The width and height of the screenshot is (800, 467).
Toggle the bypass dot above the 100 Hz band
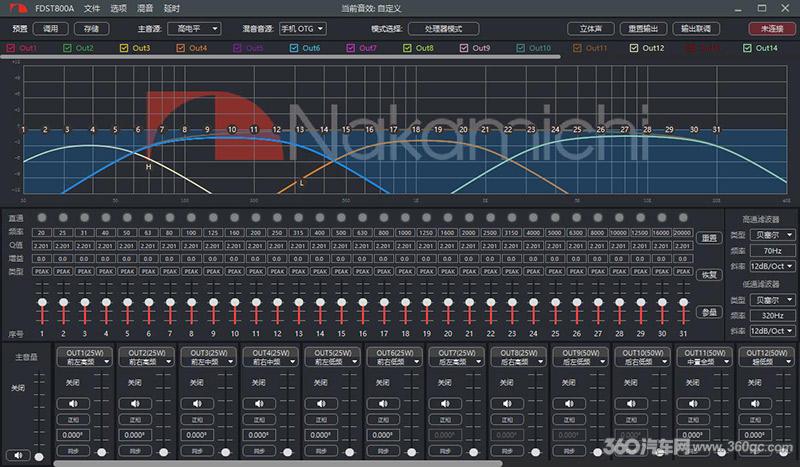[191, 218]
